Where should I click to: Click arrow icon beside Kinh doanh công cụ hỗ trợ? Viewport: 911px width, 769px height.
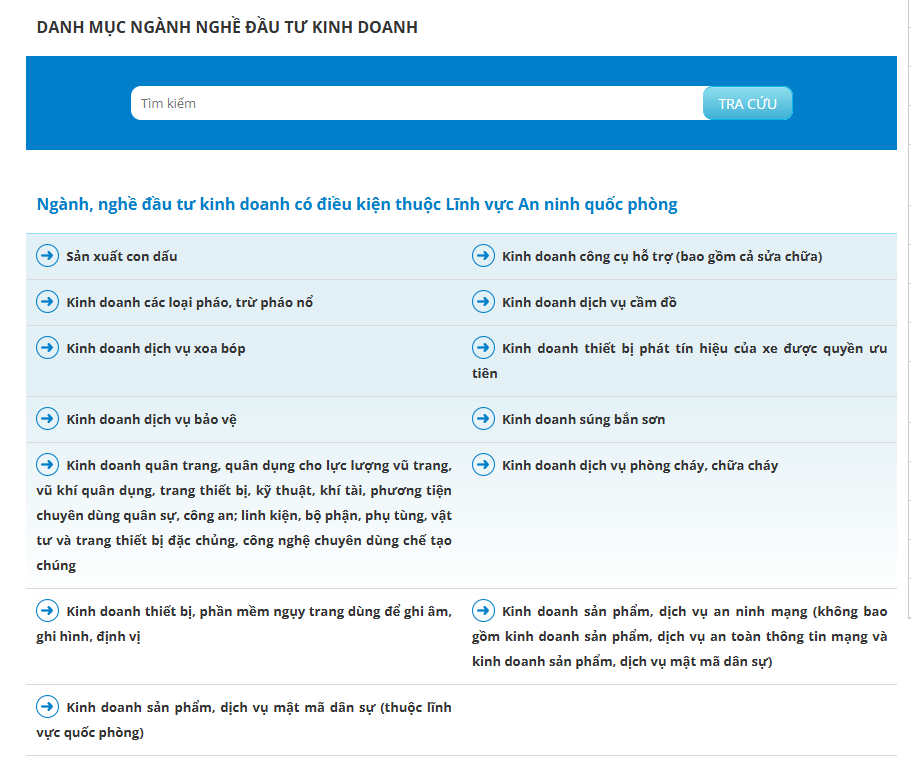(483, 256)
